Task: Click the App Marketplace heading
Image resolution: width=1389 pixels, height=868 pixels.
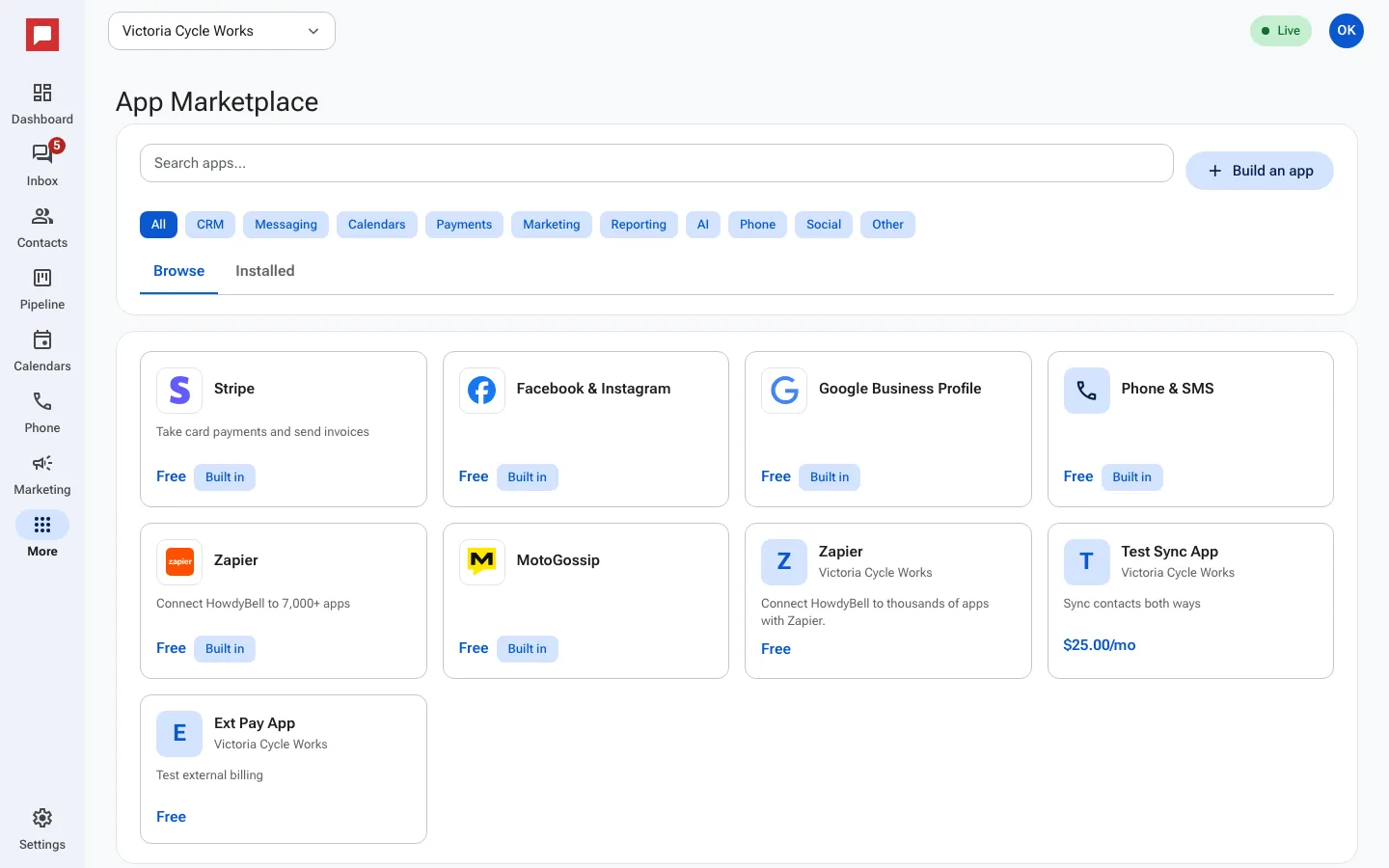Action: (x=217, y=102)
